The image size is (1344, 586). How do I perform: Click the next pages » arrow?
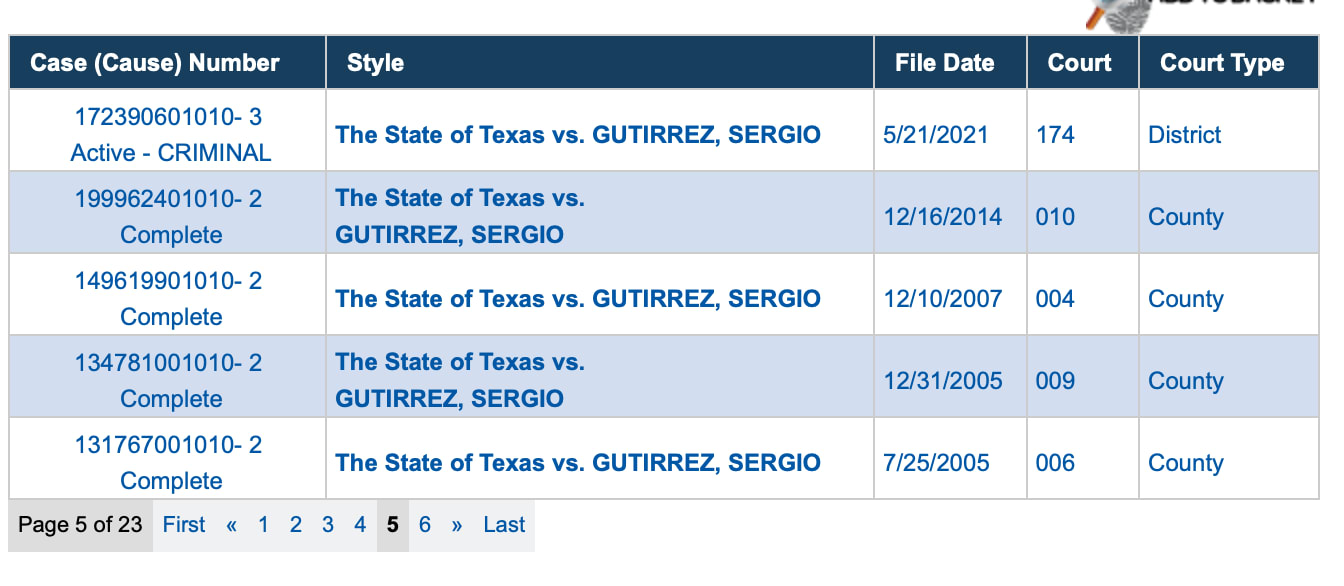click(x=456, y=525)
